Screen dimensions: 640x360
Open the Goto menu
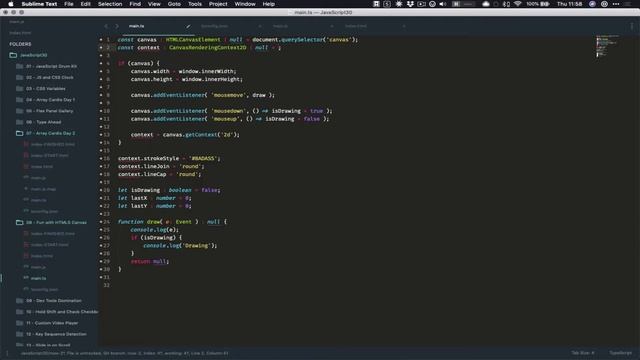(x=174, y=4)
